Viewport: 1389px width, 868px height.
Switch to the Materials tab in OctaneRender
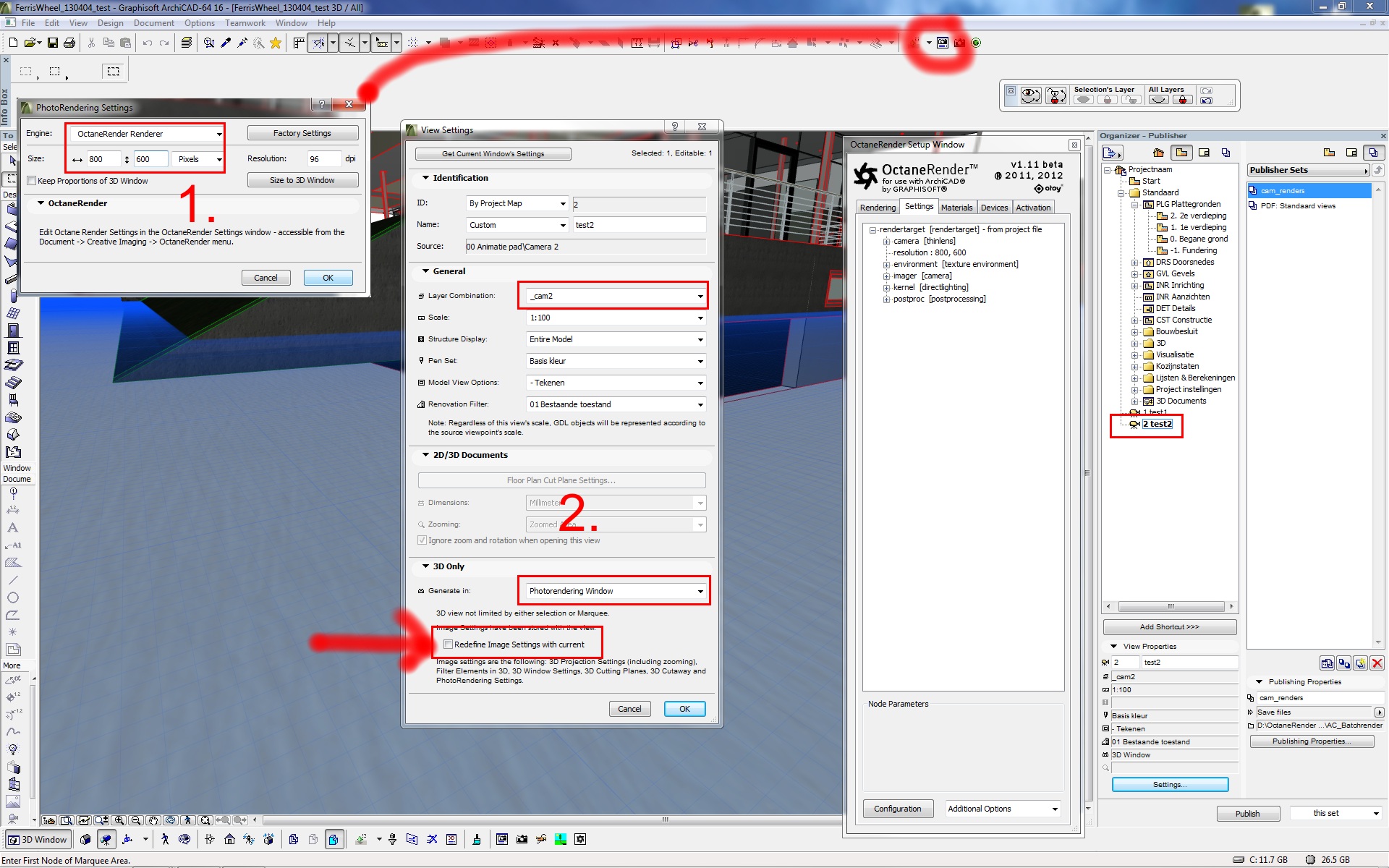click(956, 208)
